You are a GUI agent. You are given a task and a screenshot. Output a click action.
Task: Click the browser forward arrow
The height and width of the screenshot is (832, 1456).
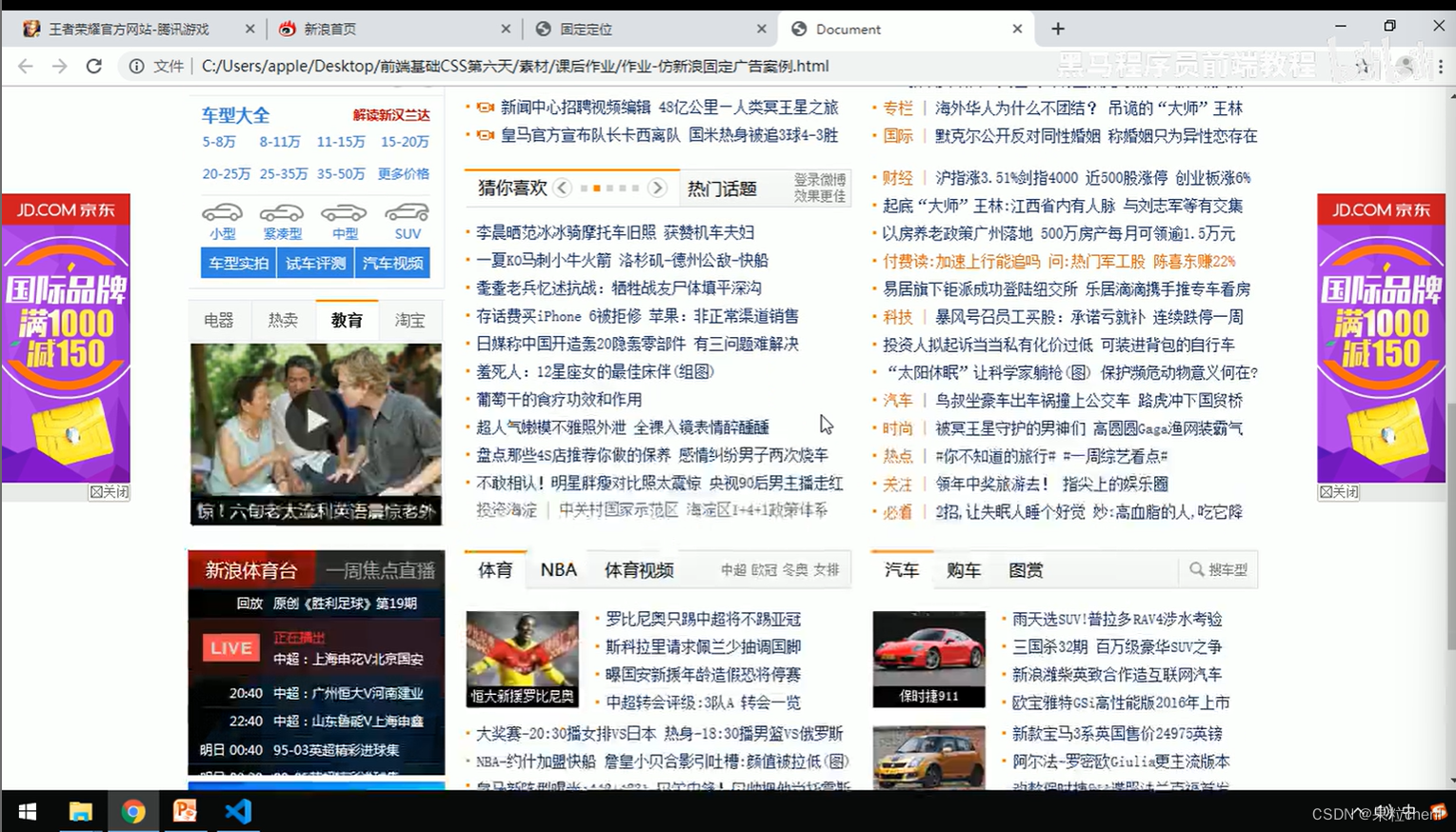(x=60, y=66)
